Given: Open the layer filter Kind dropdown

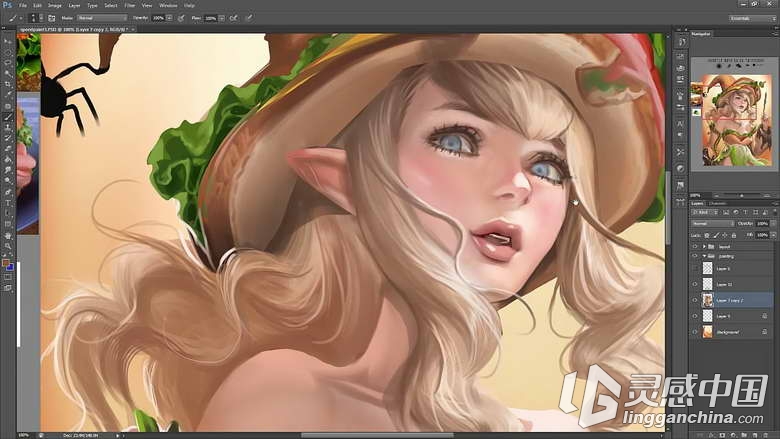Looking at the screenshot, I should pyautogui.click(x=704, y=212).
